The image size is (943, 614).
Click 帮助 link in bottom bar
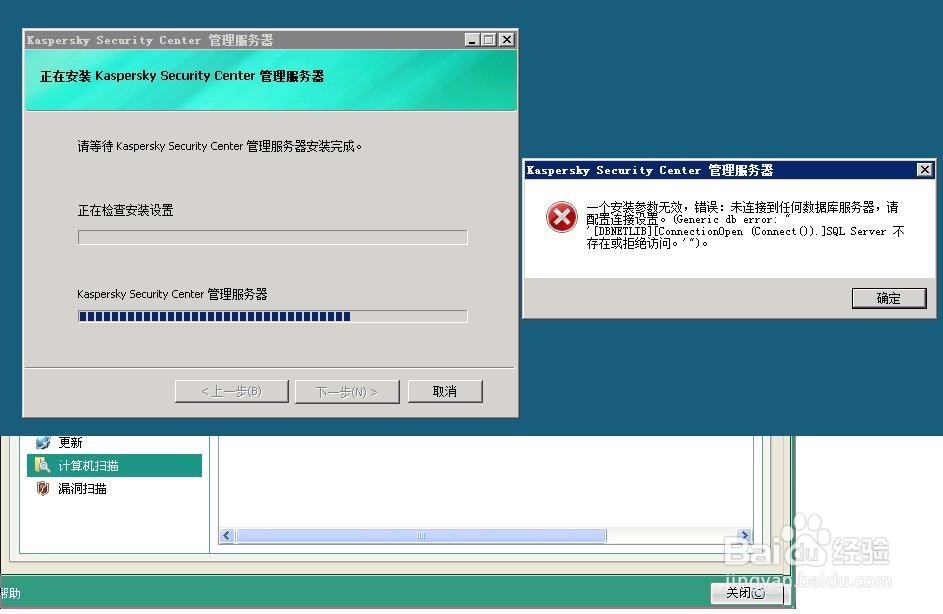click(x=10, y=594)
